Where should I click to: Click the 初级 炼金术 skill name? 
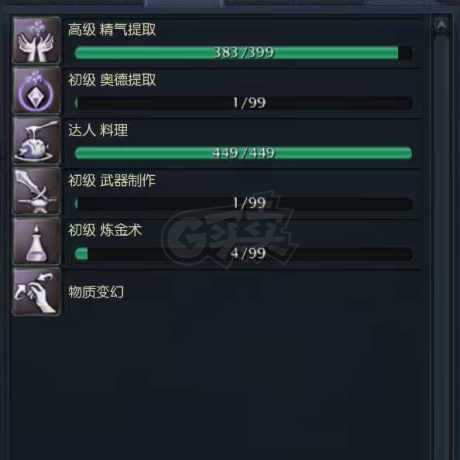(105, 230)
